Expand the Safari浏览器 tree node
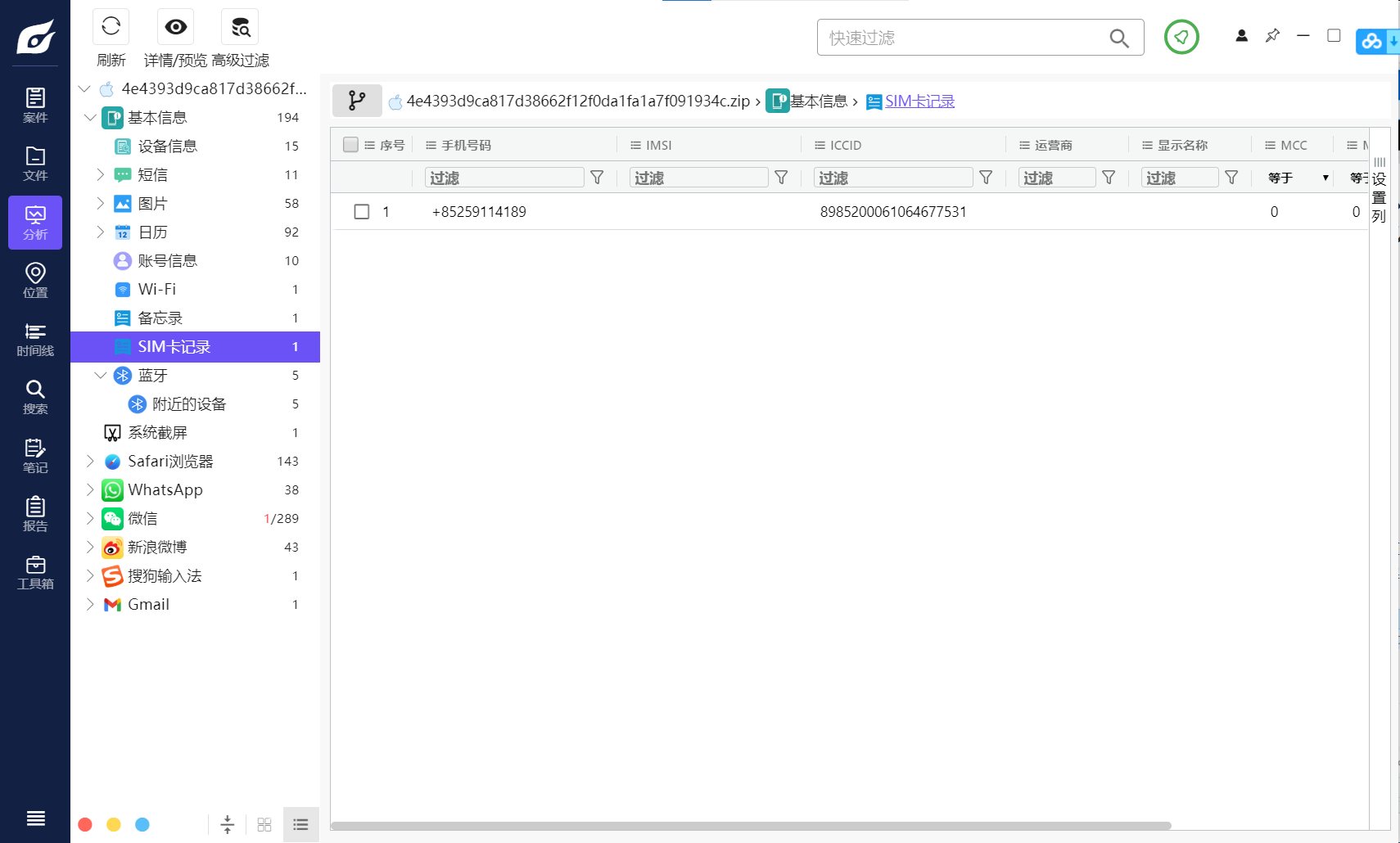The height and width of the screenshot is (843, 1400). (x=90, y=461)
